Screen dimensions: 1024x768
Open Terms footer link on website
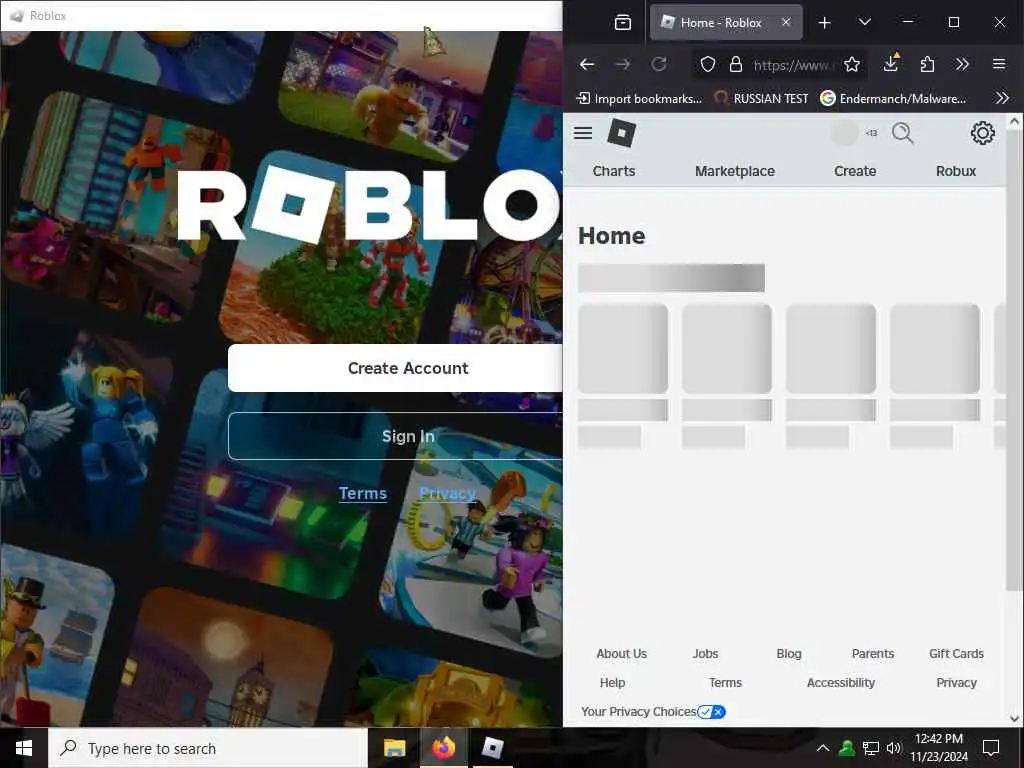click(x=725, y=682)
